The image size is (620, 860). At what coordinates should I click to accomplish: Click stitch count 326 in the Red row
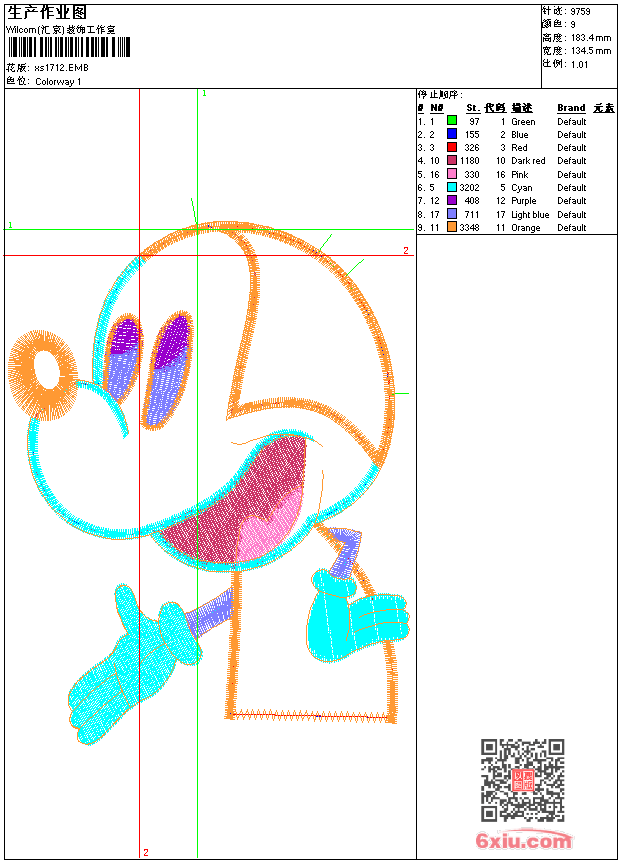point(472,148)
